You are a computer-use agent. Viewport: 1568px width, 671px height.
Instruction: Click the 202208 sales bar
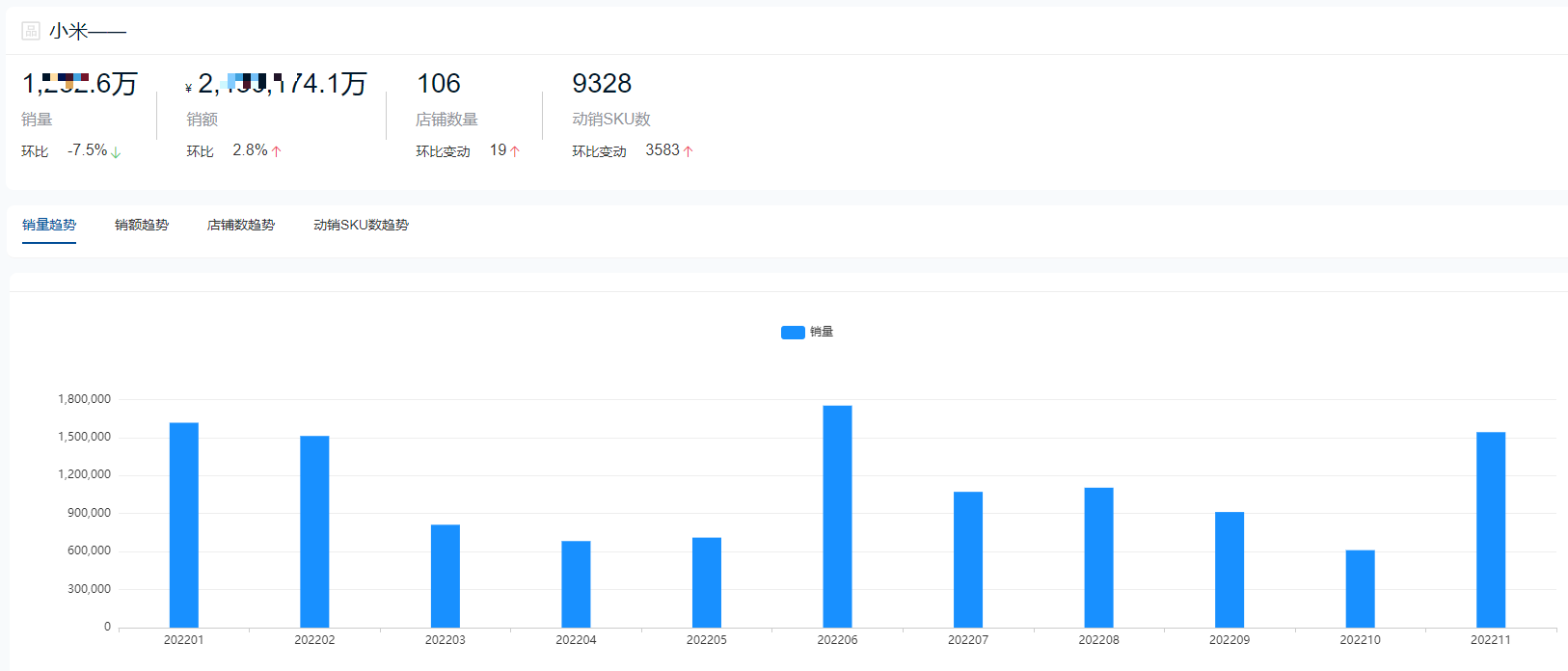point(1098,557)
